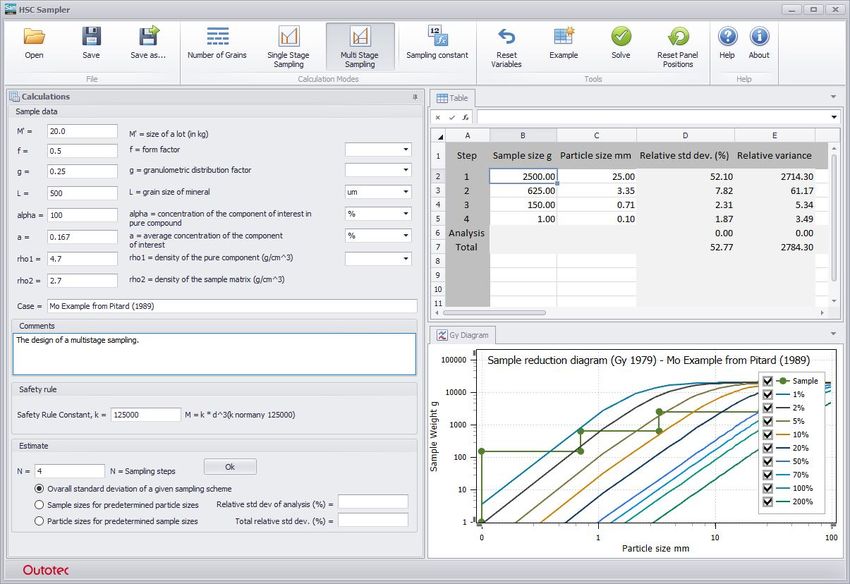Click the Safety Rule Constant k field
850x584 pixels.
pos(145,415)
